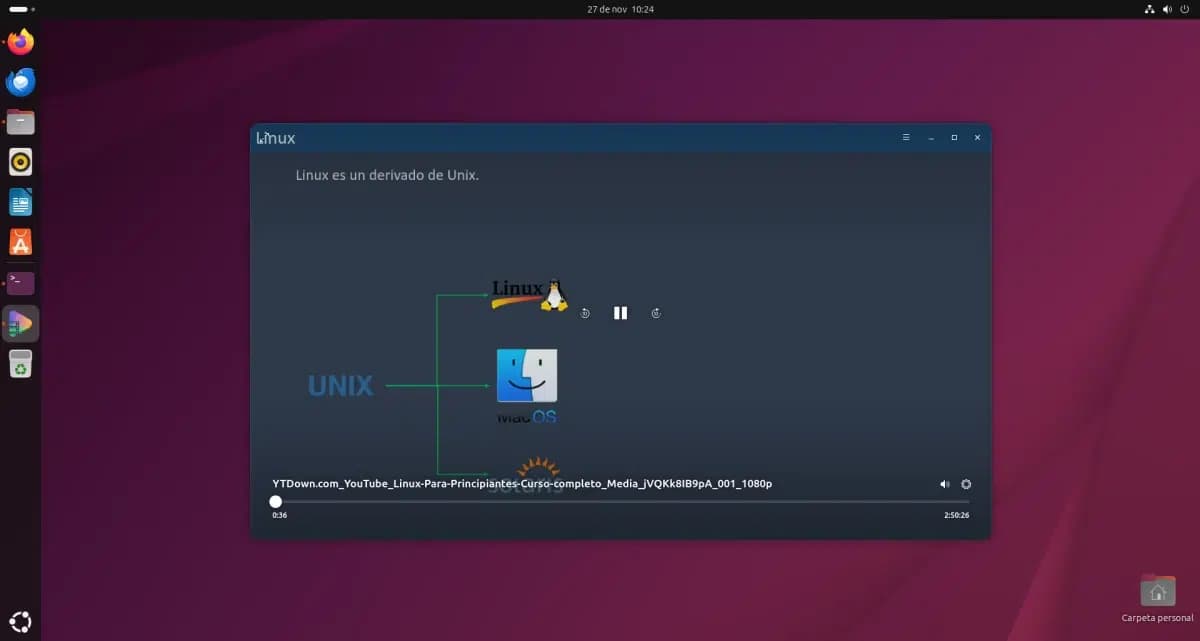Click the 2:50:26 duration label
The height and width of the screenshot is (641, 1200).
(955, 516)
